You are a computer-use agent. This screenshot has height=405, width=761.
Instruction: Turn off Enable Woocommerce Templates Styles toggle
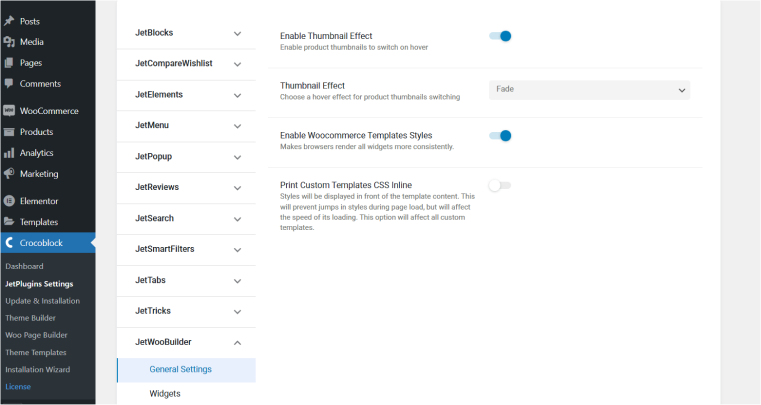500,135
